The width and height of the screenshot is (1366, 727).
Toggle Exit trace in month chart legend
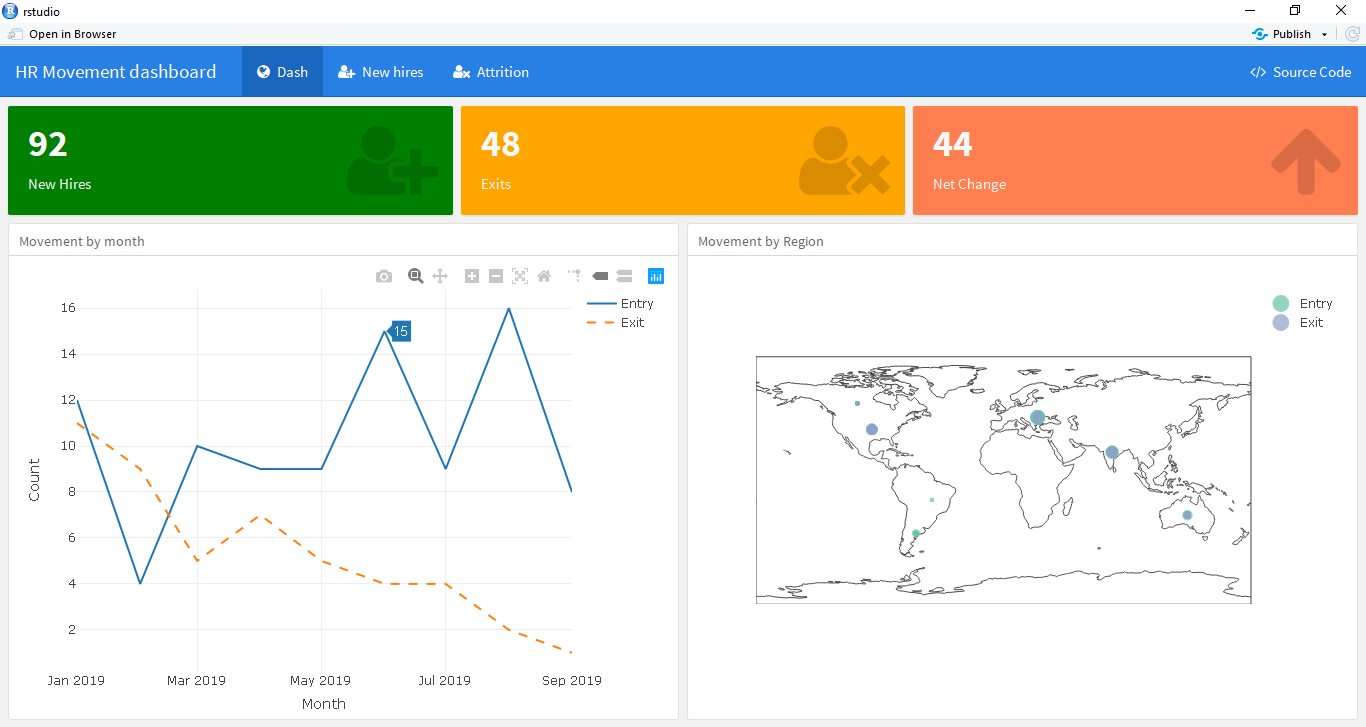pyautogui.click(x=616, y=322)
